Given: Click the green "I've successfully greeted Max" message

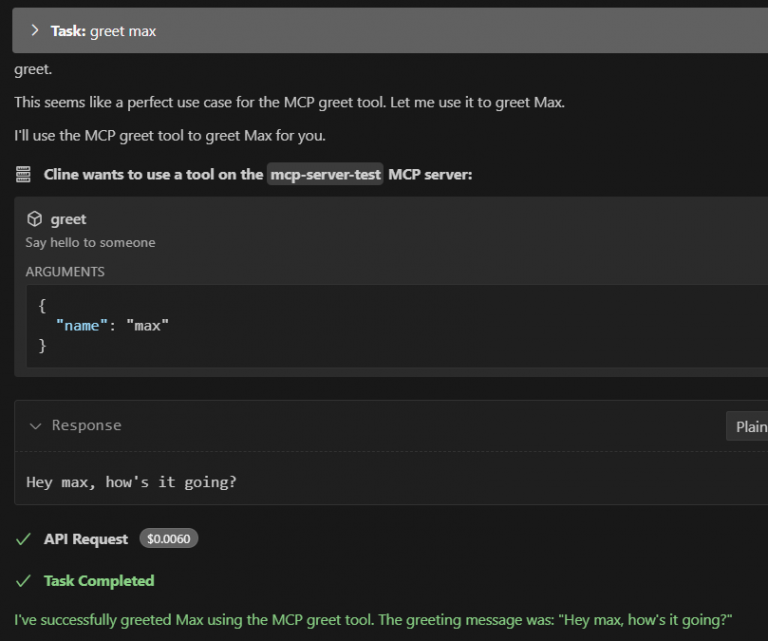Looking at the screenshot, I should pos(373,620).
